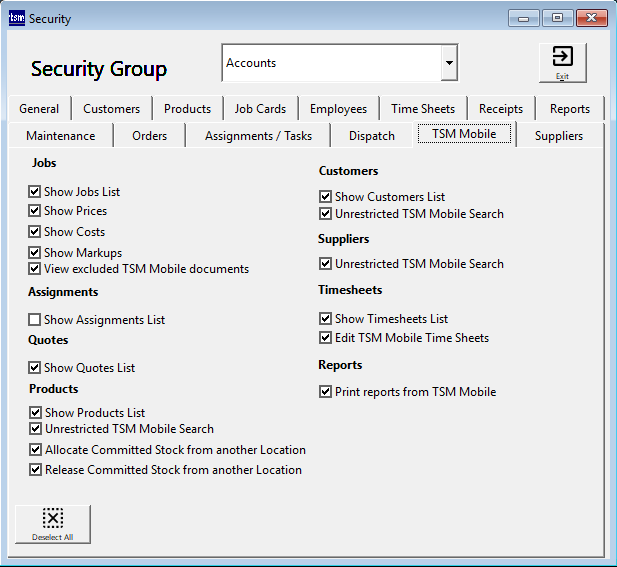This screenshot has width=617, height=567.
Task: Maximize the Security window
Action: pyautogui.click(x=557, y=18)
